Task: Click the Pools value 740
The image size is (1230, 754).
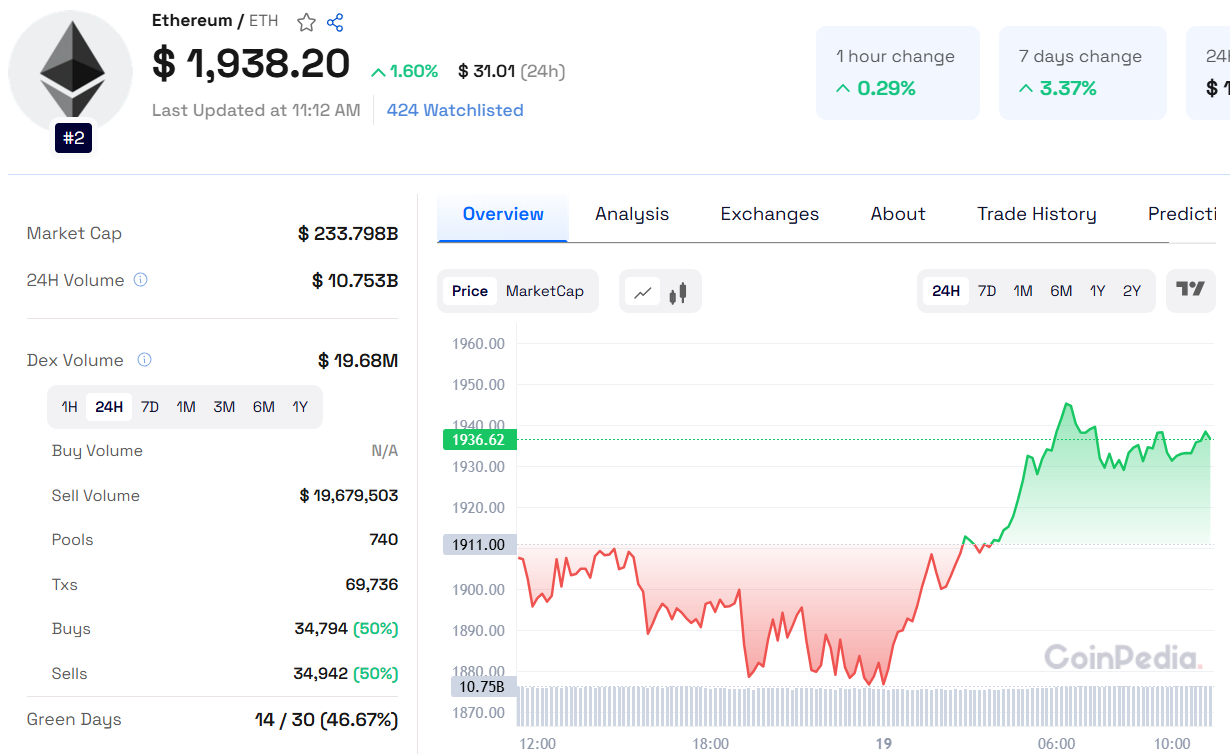Action: (x=384, y=540)
